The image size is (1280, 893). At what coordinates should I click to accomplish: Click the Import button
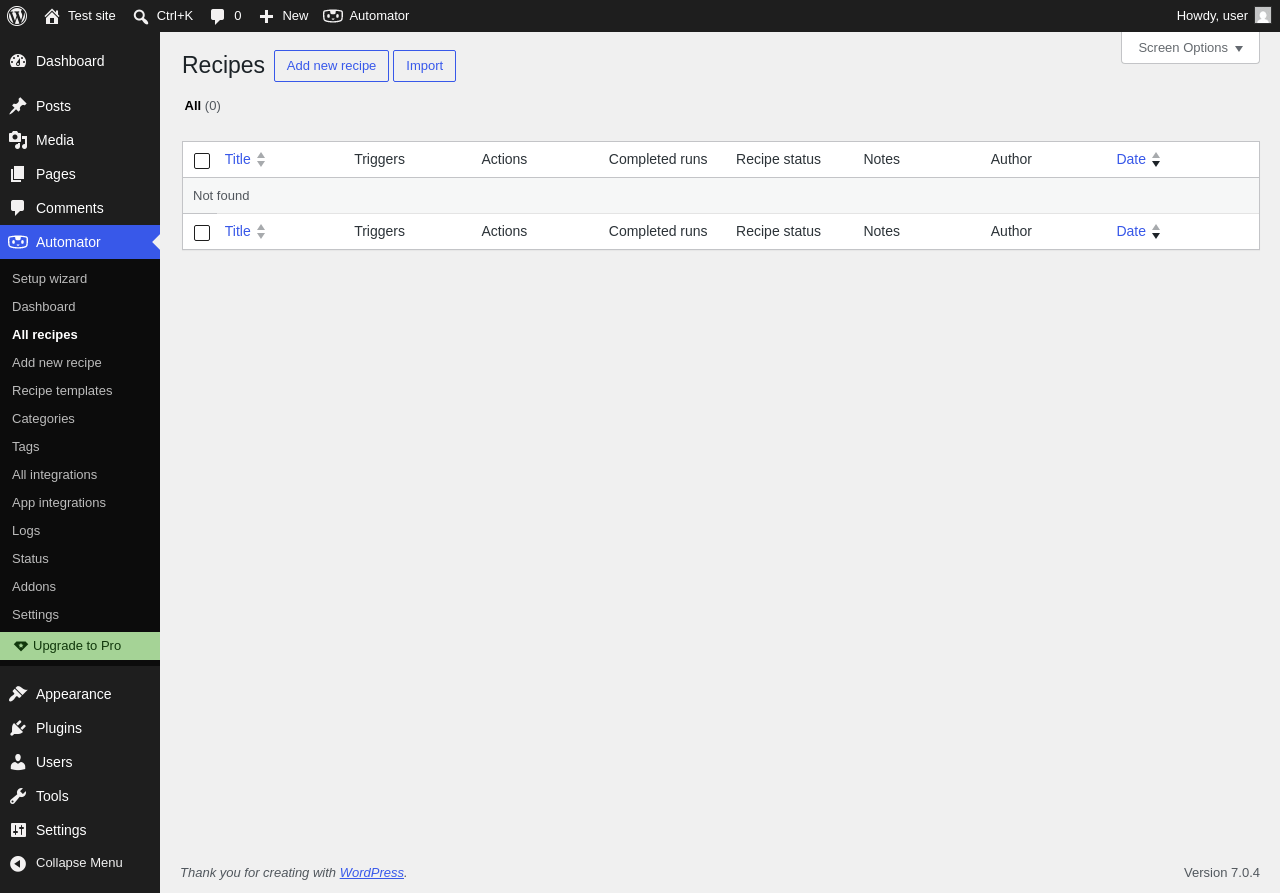click(x=424, y=66)
